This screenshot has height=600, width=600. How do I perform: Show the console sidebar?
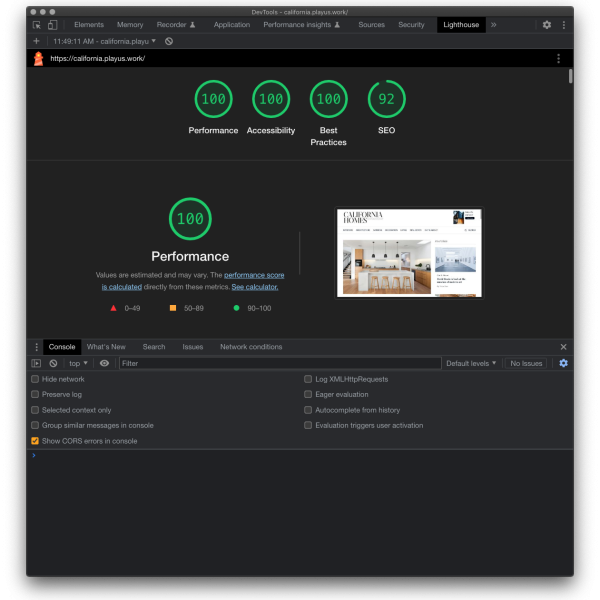pyautogui.click(x=37, y=363)
